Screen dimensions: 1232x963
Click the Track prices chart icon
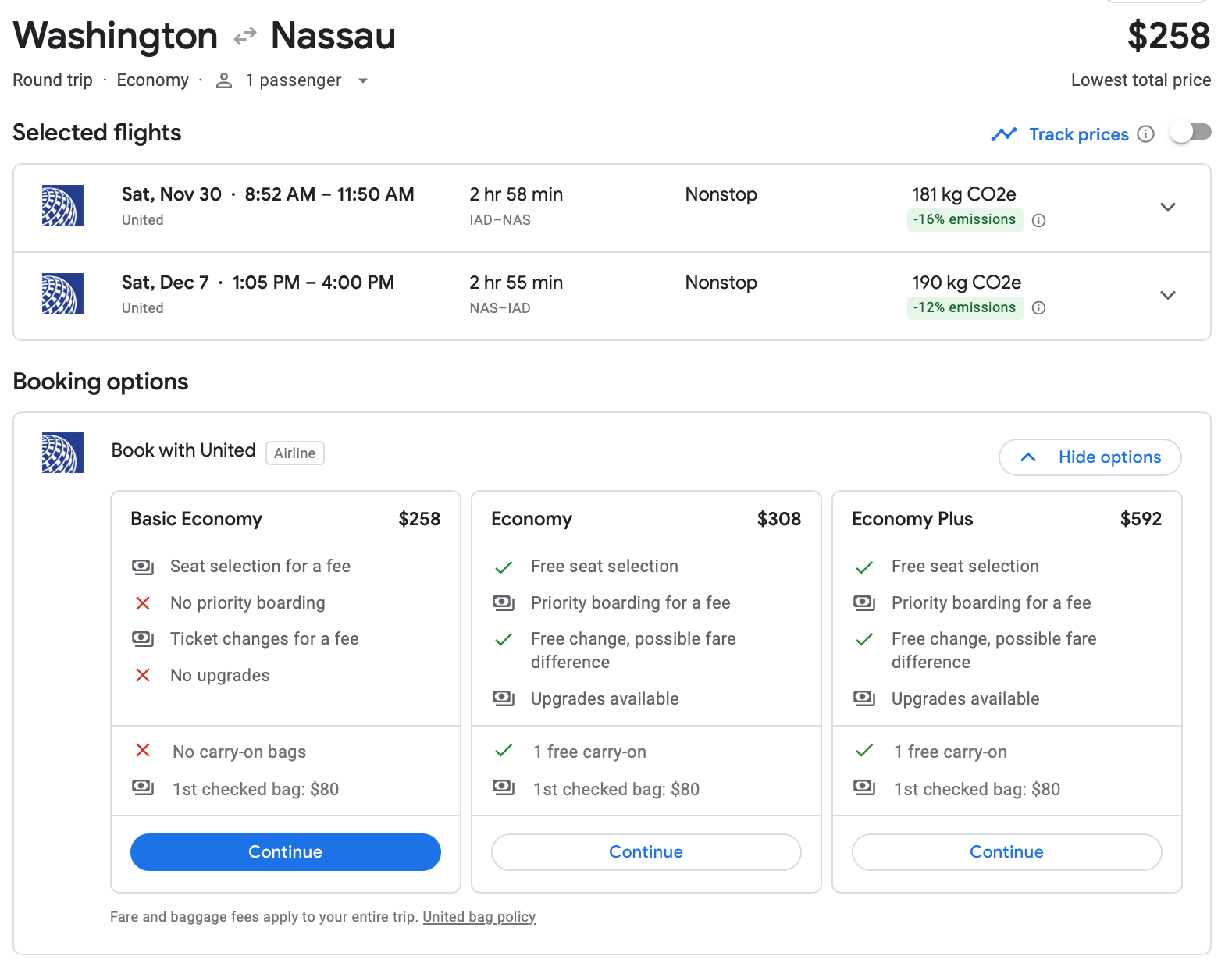click(x=1003, y=134)
